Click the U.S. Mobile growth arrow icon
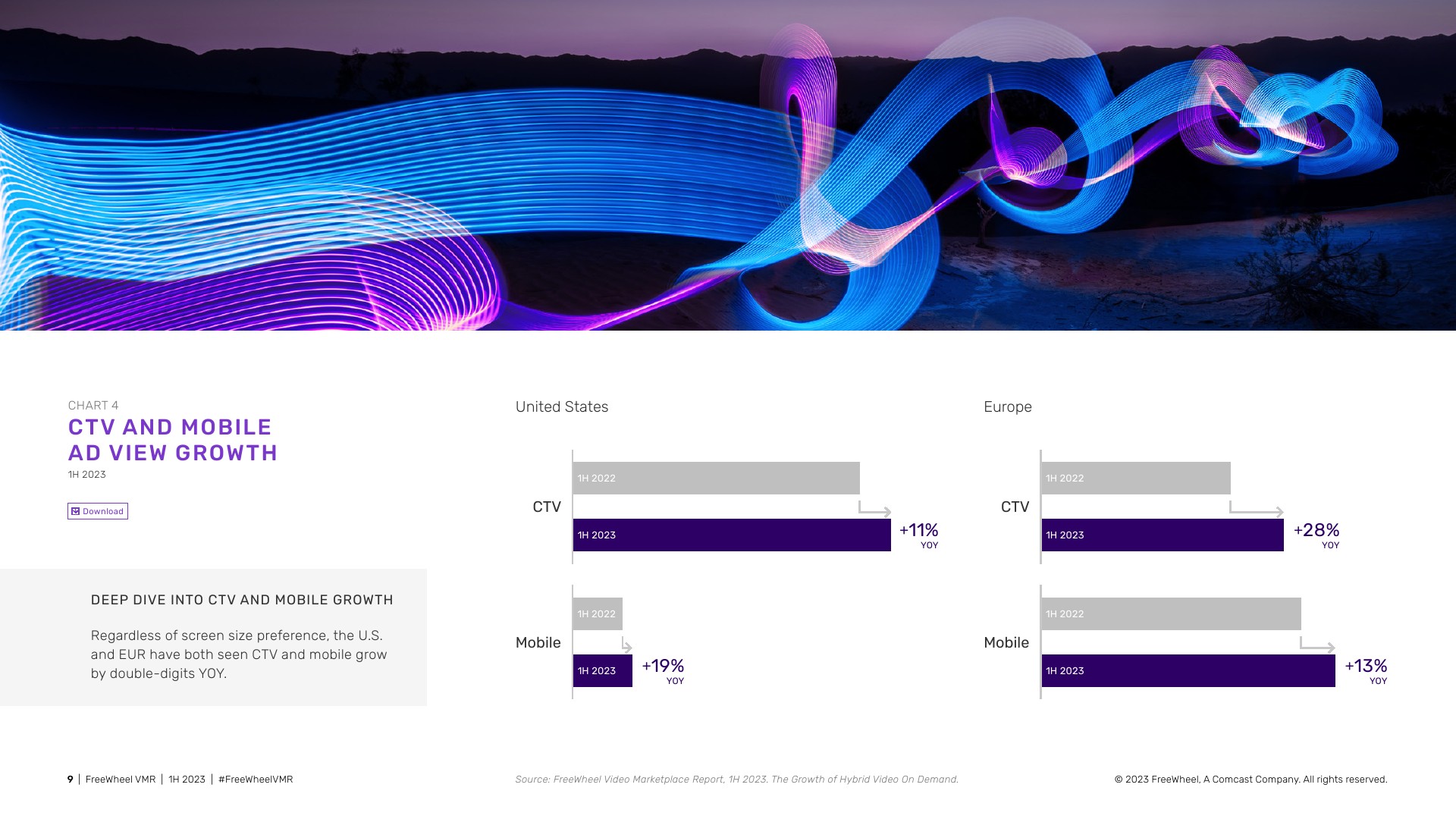Screen dimensions: 1456x819 [626, 645]
